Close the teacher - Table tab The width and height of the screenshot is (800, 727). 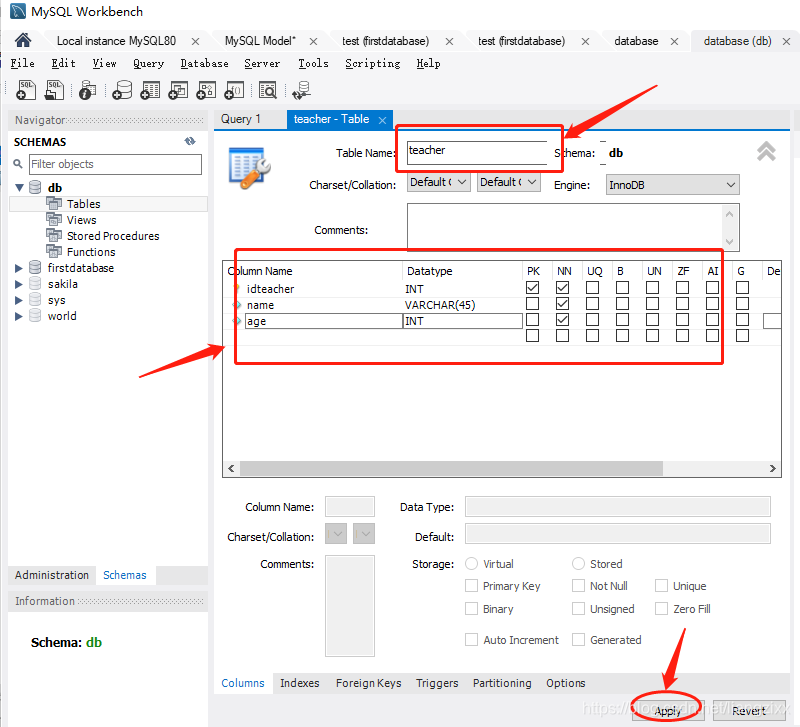382,120
